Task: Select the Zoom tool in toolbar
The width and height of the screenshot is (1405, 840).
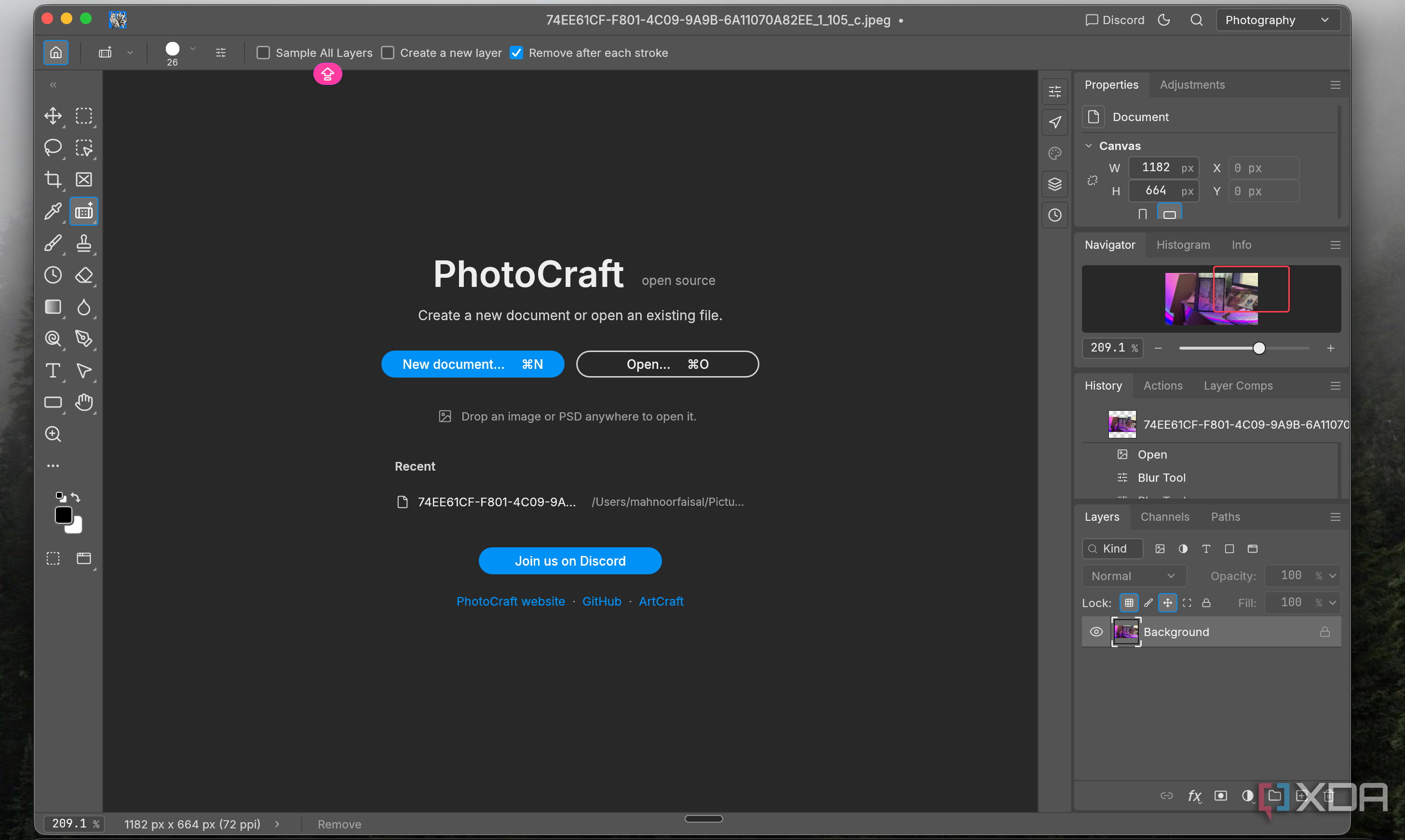Action: [x=53, y=434]
